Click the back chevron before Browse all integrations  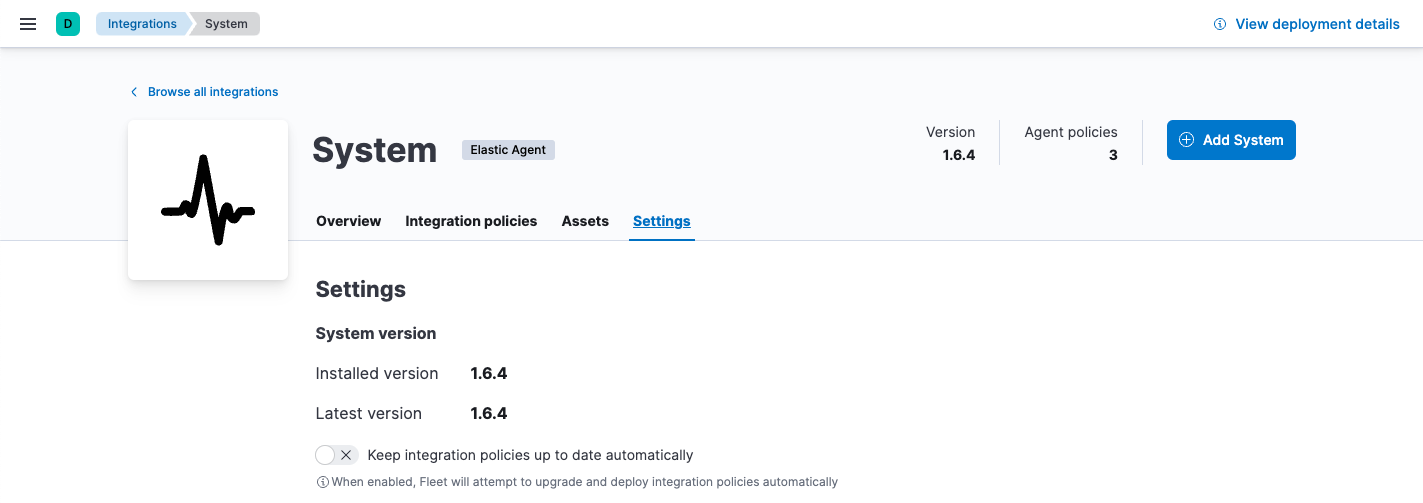click(x=134, y=92)
